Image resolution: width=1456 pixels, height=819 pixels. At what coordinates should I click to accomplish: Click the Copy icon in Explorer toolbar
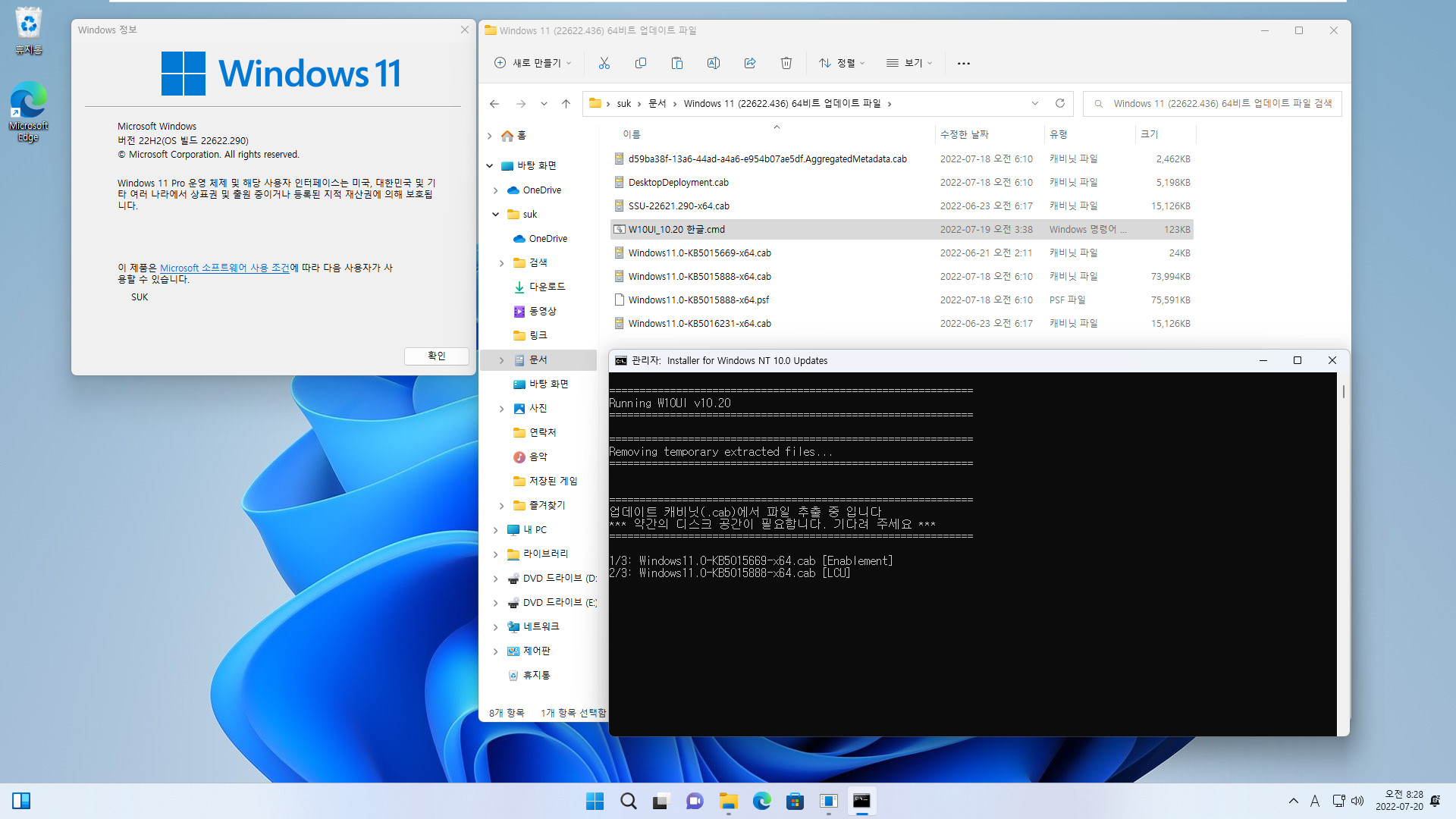pyautogui.click(x=641, y=63)
